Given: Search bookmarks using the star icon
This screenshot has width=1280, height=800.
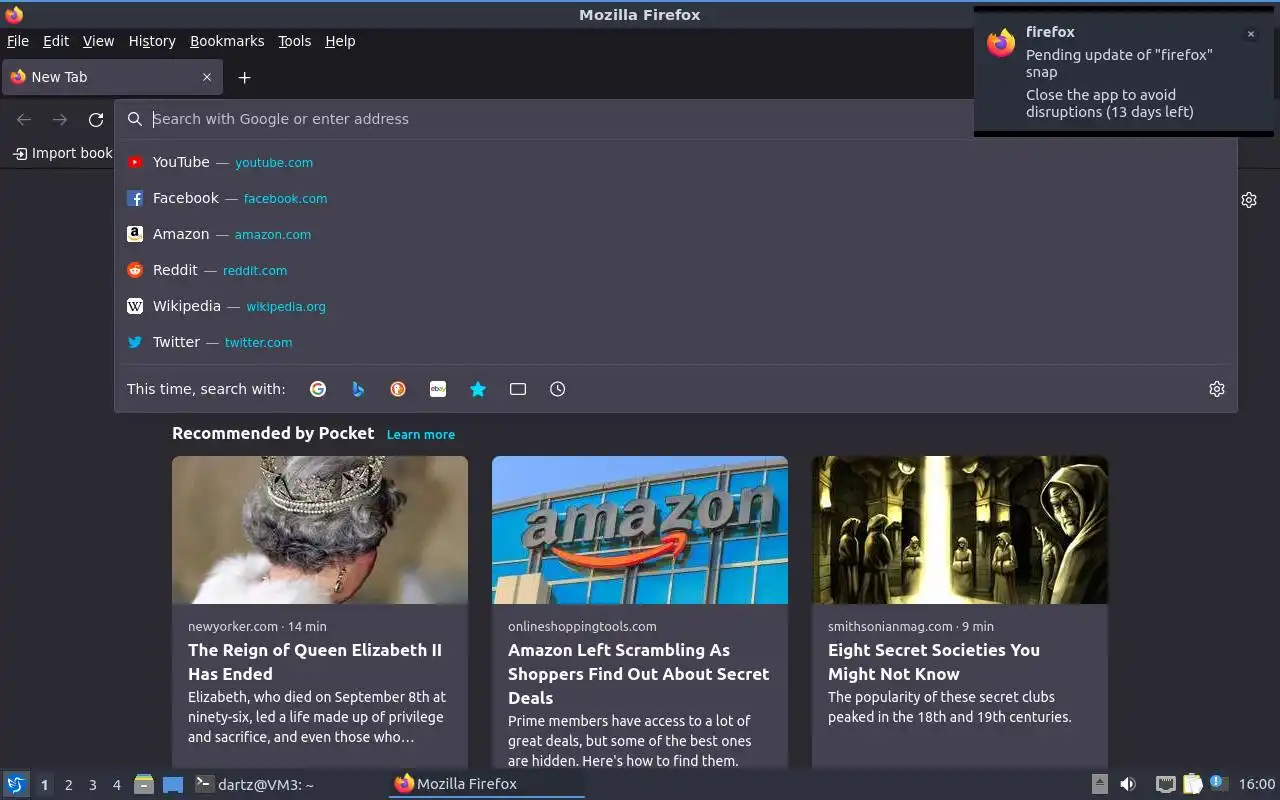Looking at the screenshot, I should 478,389.
